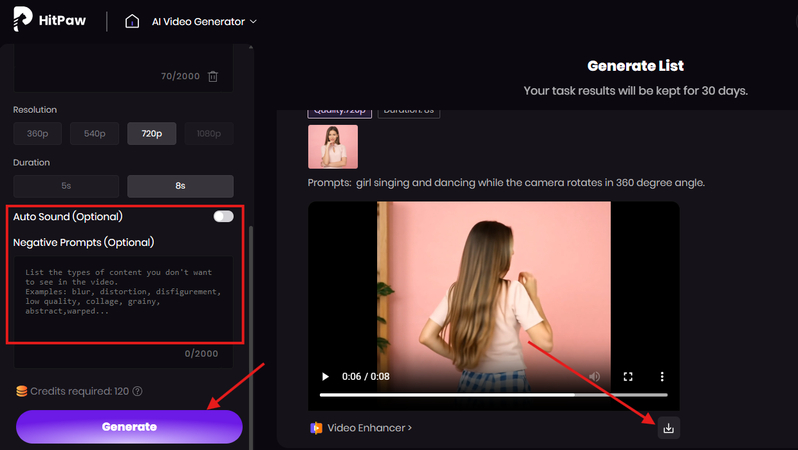Open the source image thumbnail of the girl
798x450 pixels.
(333, 147)
